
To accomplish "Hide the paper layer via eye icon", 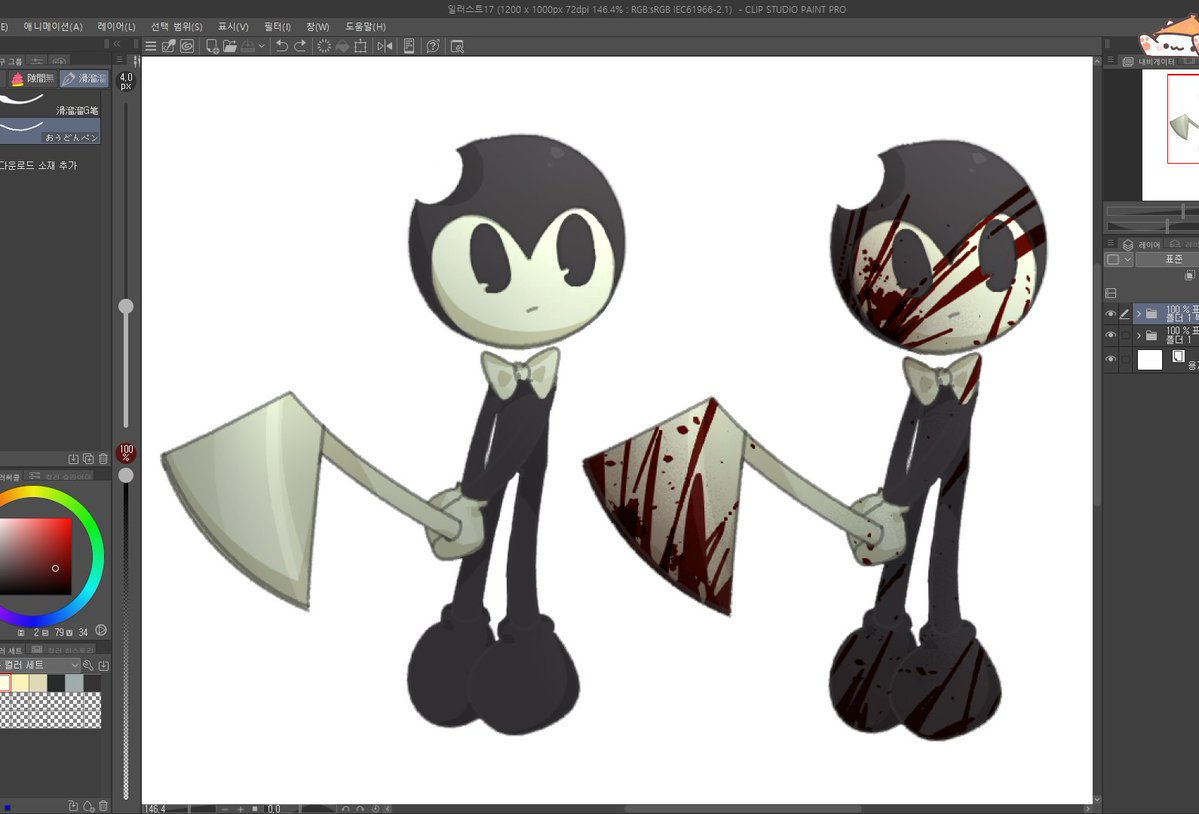I will (x=1110, y=358).
